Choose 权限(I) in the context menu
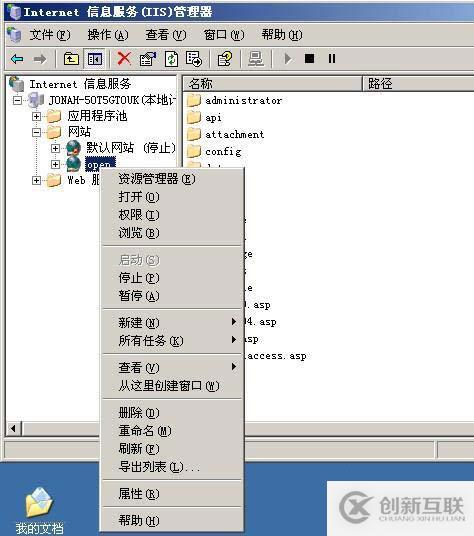 tap(173, 215)
